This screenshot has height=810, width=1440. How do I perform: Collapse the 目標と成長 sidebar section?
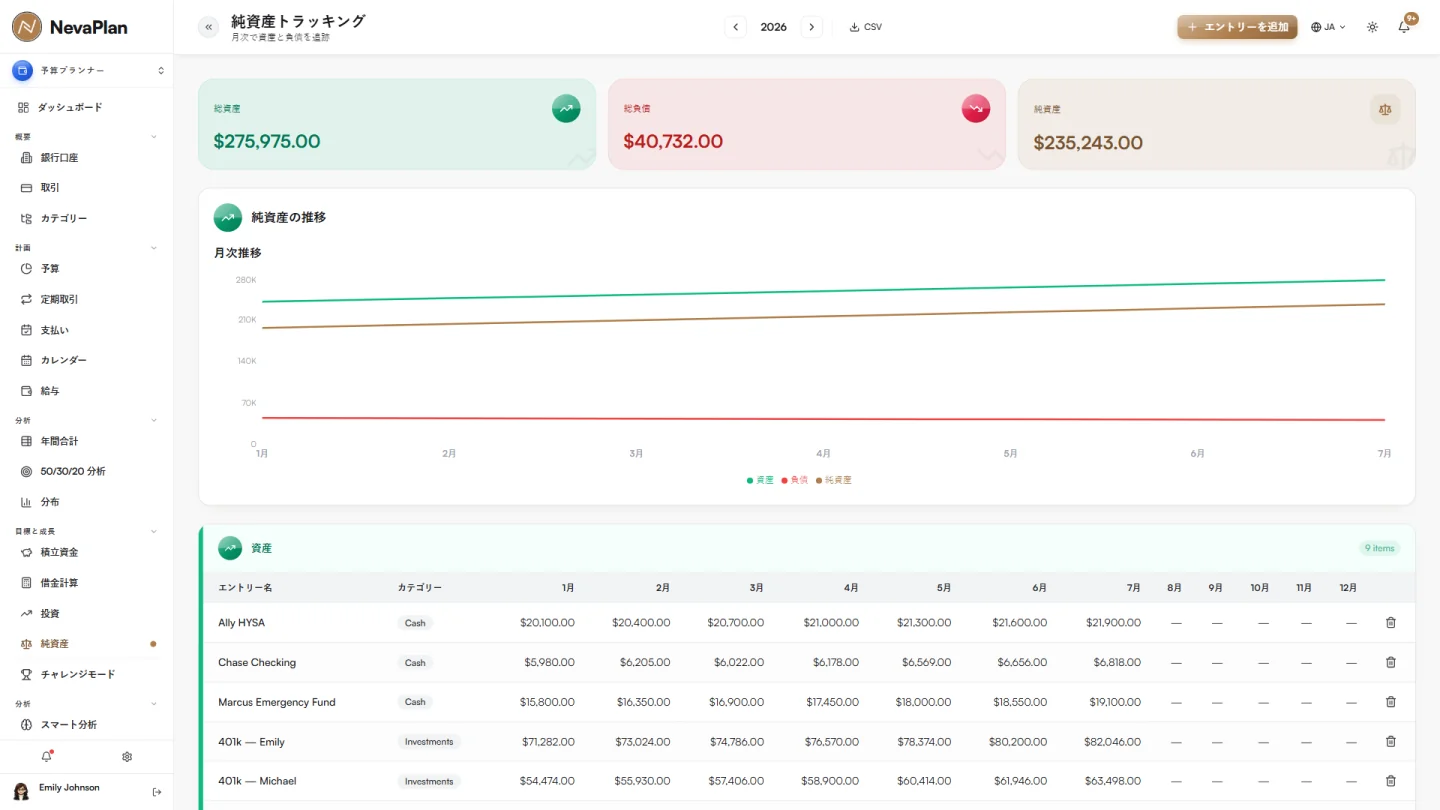154,531
